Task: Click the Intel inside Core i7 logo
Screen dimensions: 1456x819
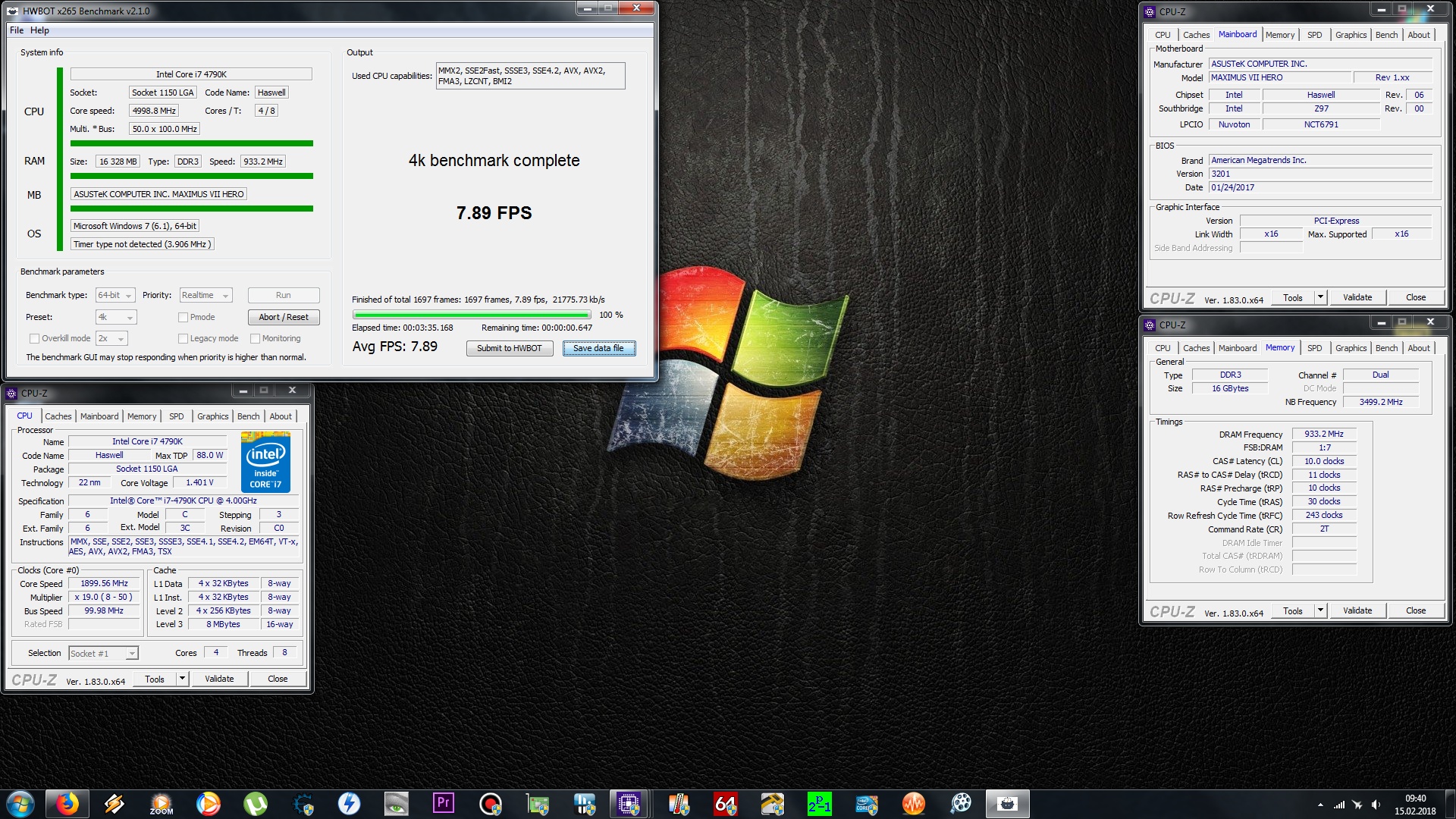Action: pos(265,462)
